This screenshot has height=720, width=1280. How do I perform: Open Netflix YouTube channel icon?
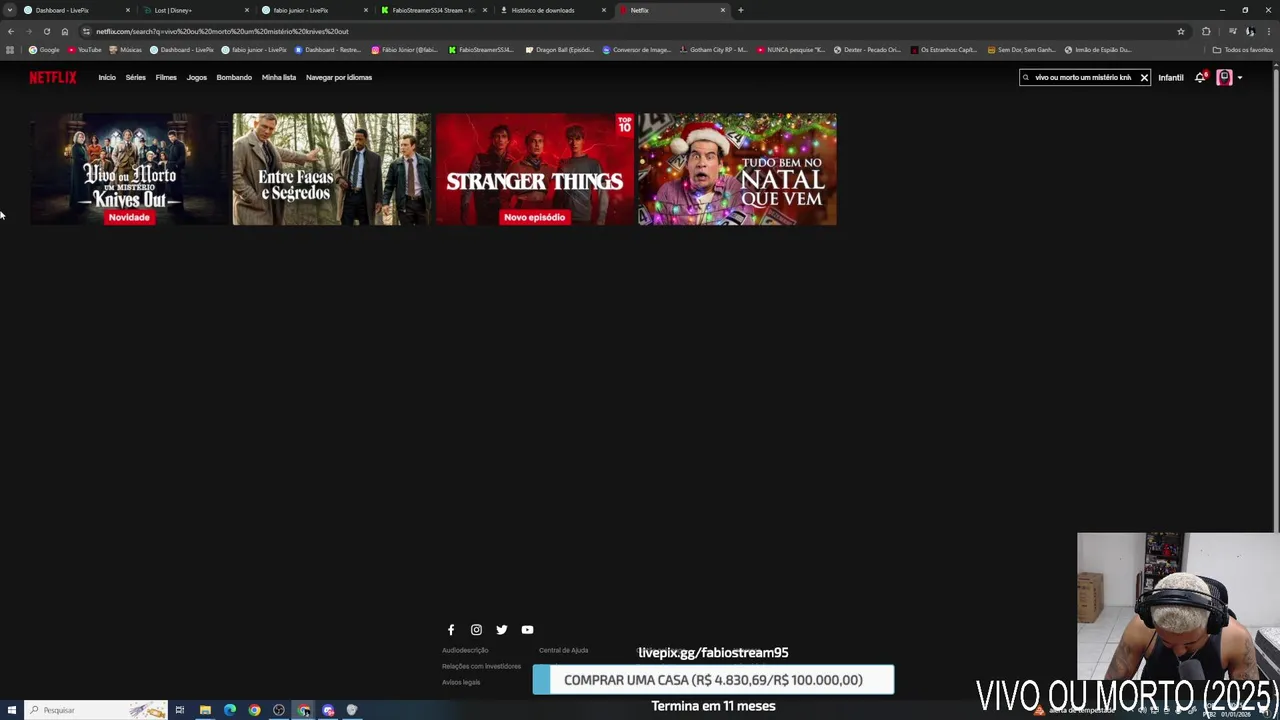click(x=527, y=630)
